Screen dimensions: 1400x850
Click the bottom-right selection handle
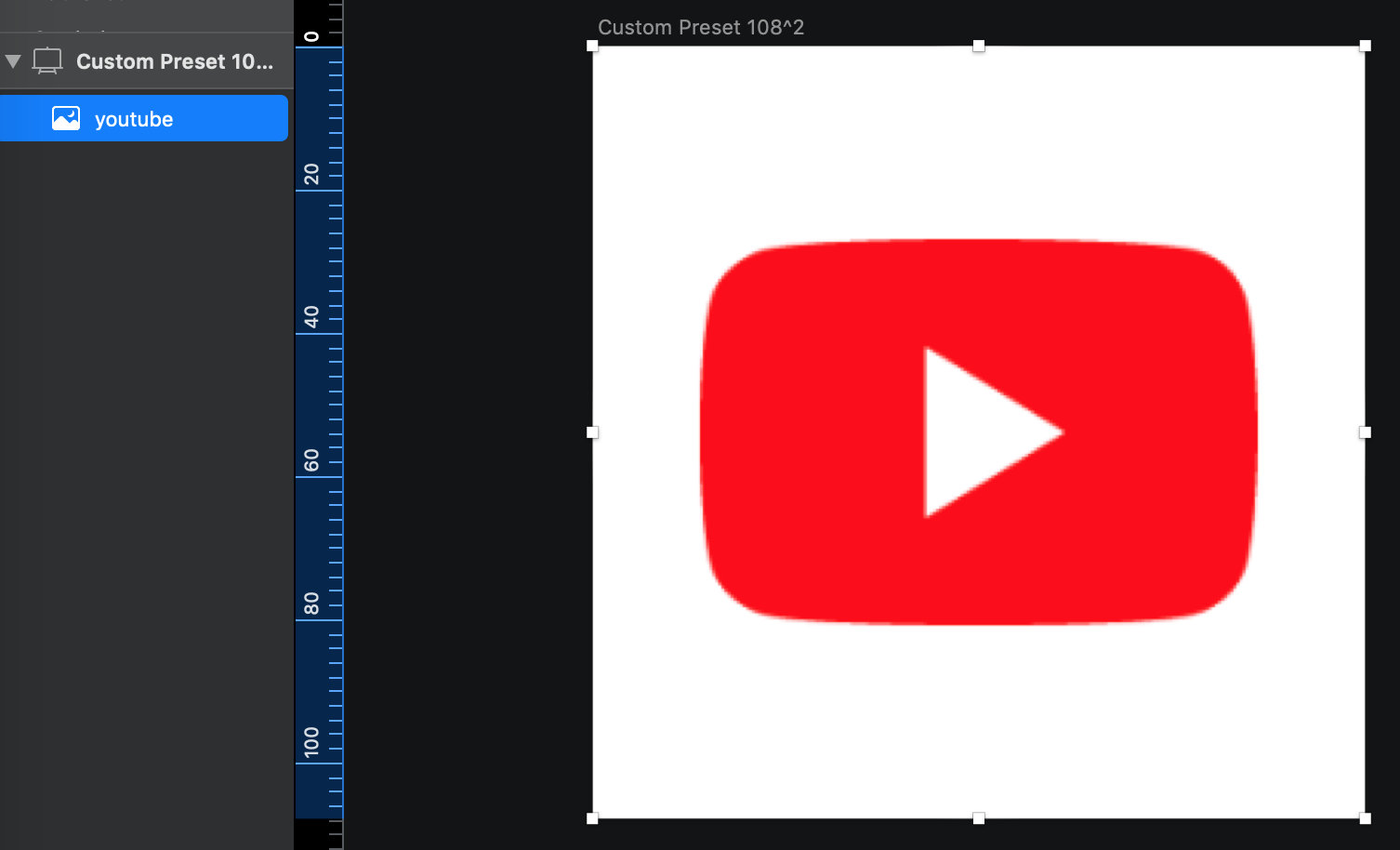(1365, 818)
